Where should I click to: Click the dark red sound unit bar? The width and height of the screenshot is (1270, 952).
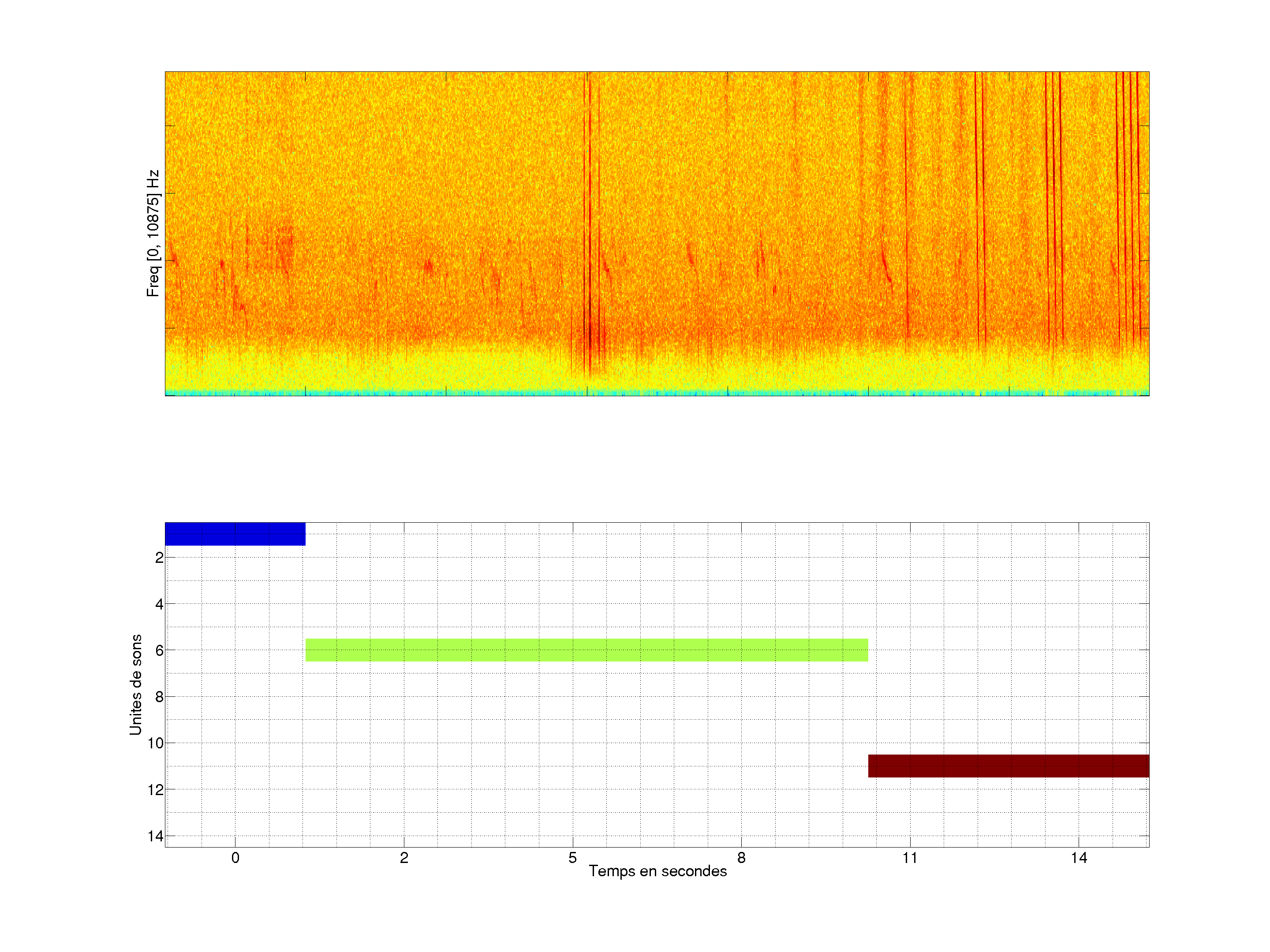tap(1008, 766)
